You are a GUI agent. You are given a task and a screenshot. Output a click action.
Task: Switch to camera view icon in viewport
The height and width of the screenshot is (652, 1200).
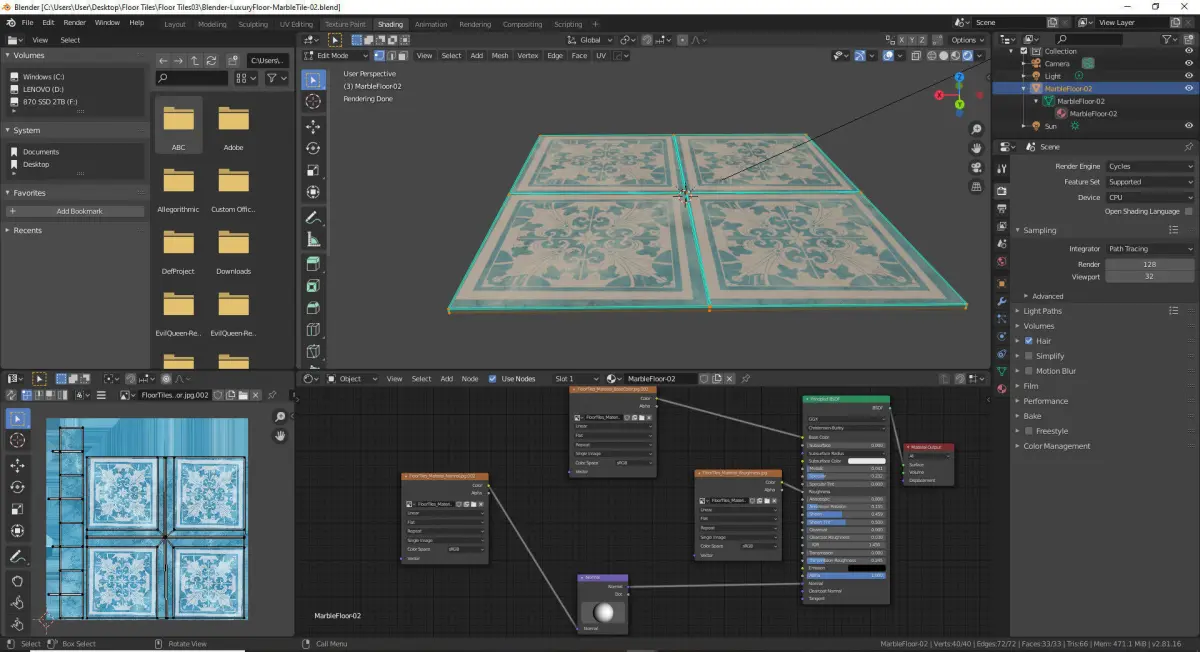pyautogui.click(x=976, y=168)
